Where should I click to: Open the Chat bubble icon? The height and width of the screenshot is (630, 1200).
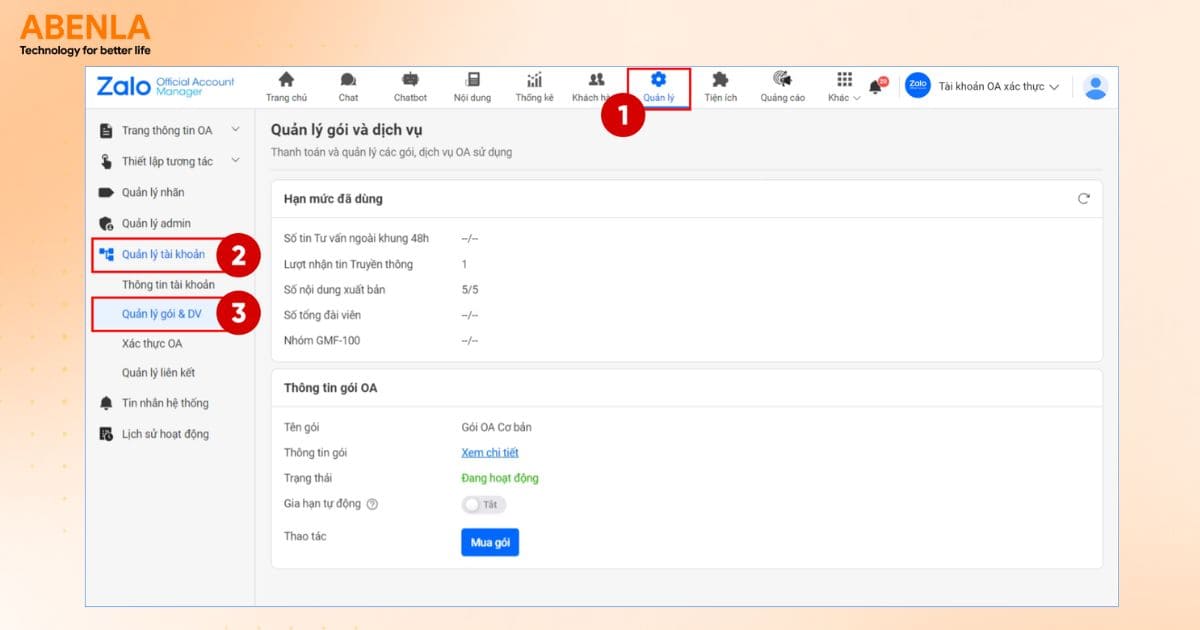pos(348,80)
